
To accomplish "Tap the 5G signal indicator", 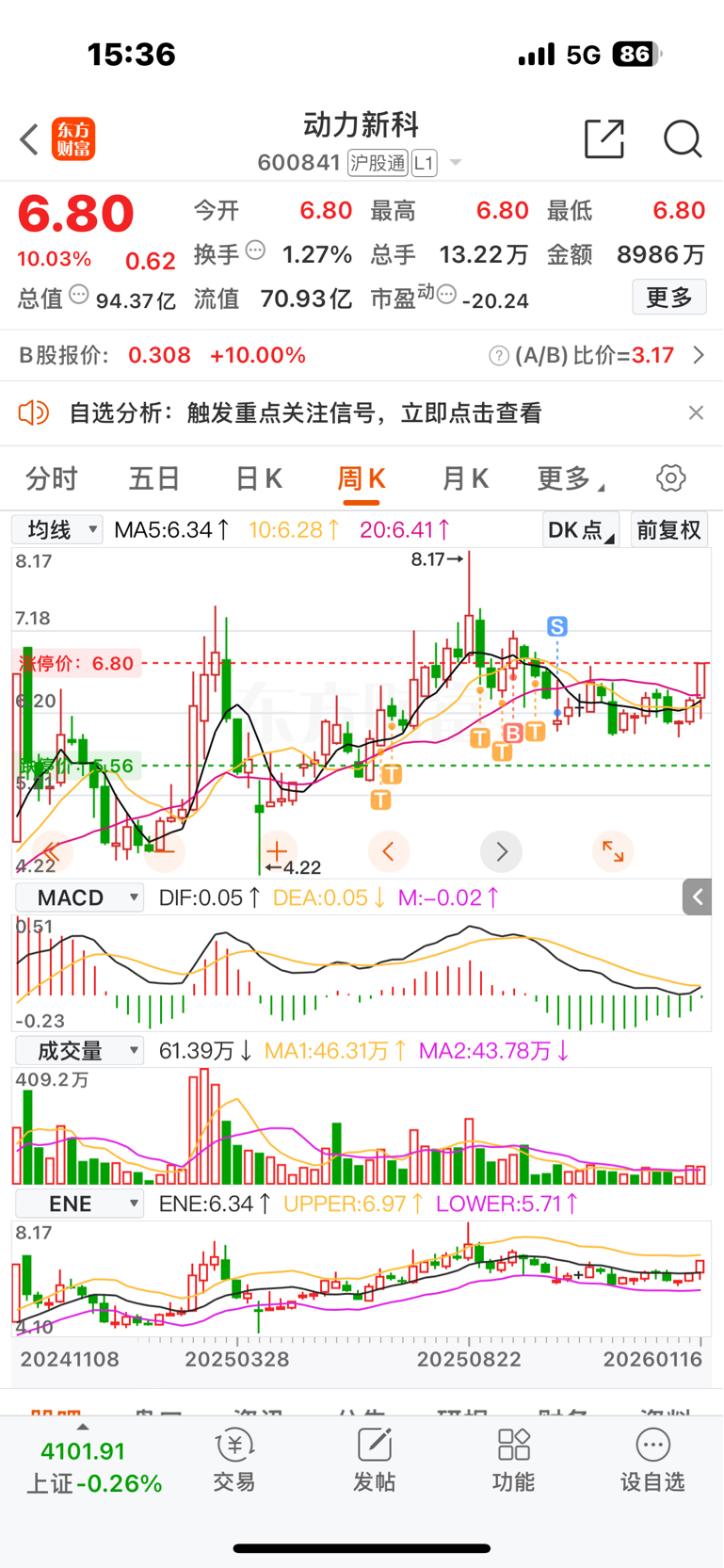I will tap(584, 55).
